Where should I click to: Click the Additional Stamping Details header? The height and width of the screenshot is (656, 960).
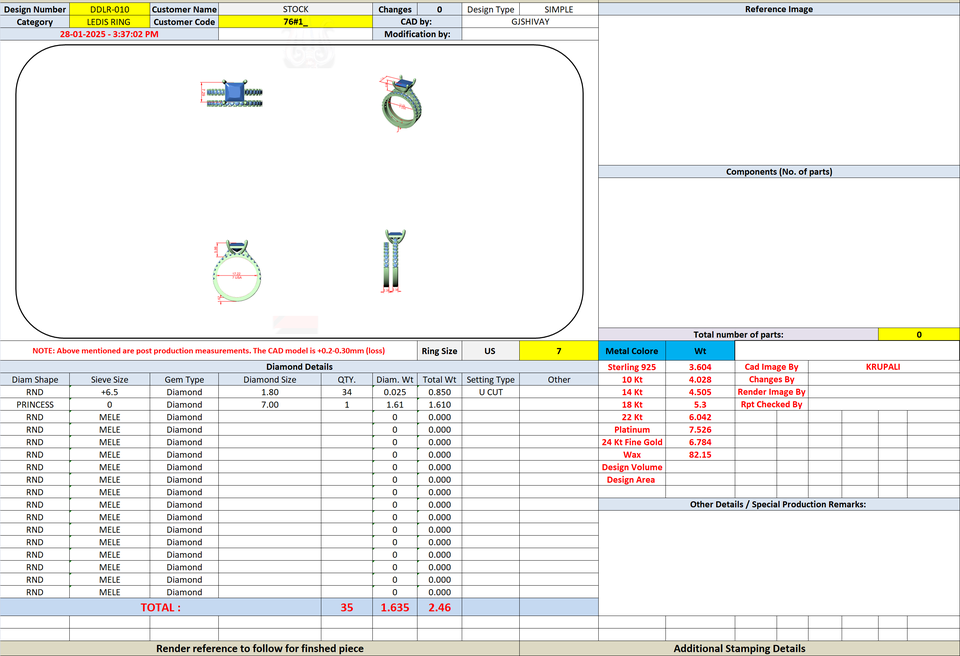(739, 649)
